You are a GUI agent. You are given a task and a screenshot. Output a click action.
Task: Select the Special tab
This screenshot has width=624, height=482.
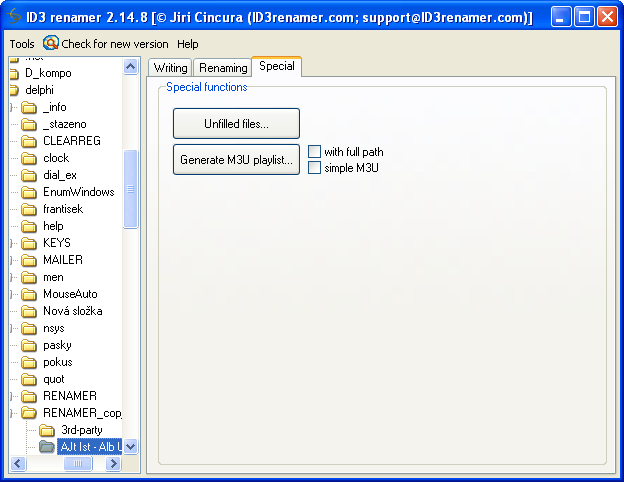pos(277,66)
